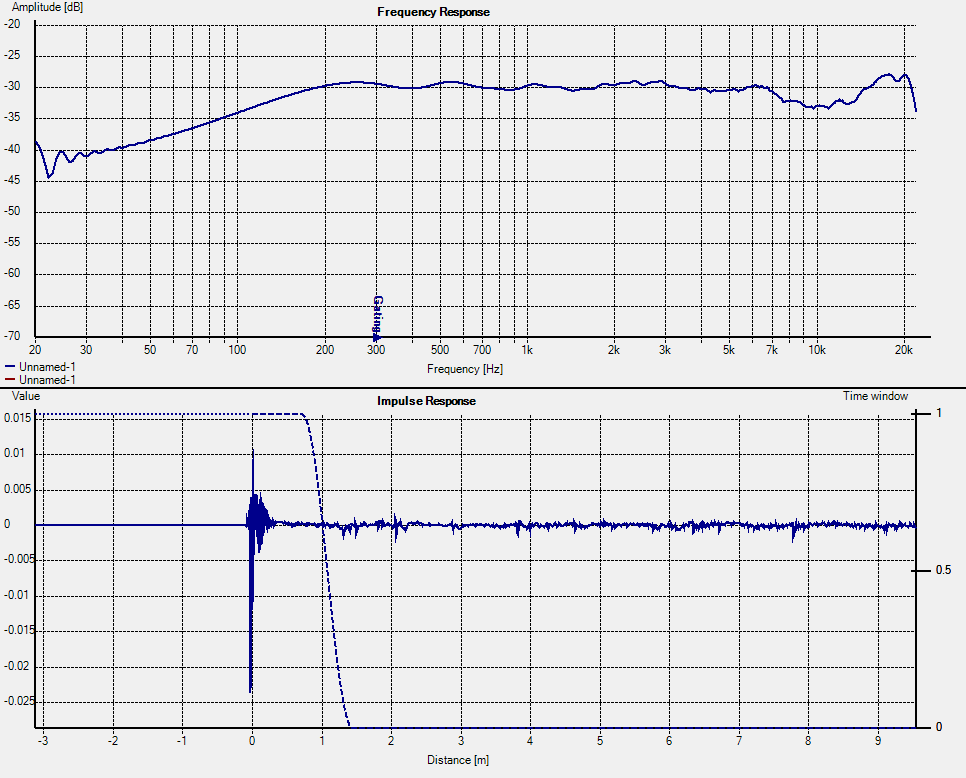The height and width of the screenshot is (778, 966).
Task: Click the divider between the two plots
Action: tap(483, 388)
